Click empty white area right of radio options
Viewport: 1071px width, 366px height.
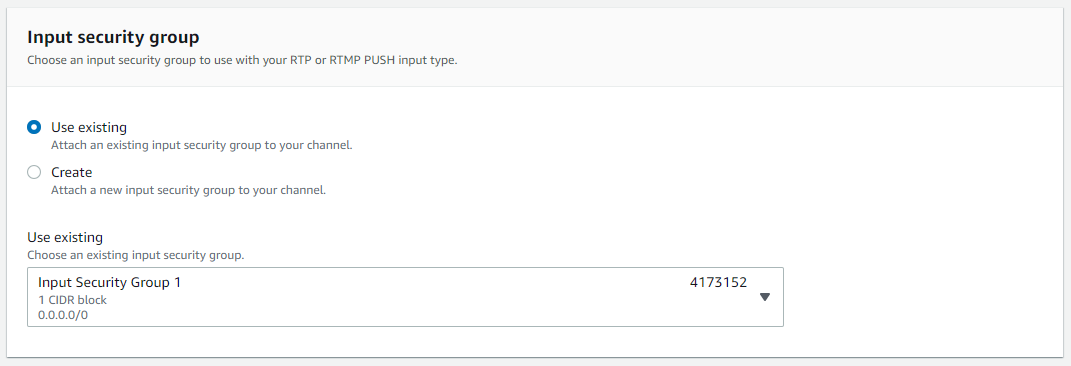(683, 157)
